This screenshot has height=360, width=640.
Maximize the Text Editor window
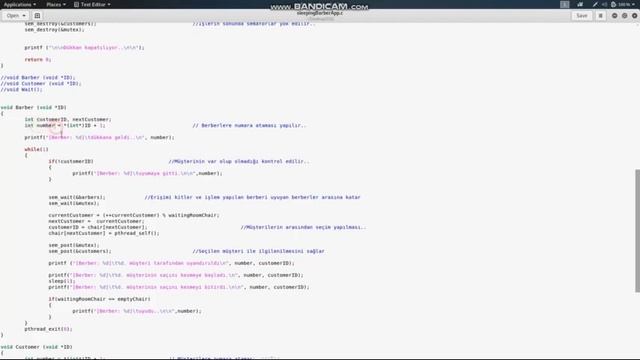tap(624, 16)
